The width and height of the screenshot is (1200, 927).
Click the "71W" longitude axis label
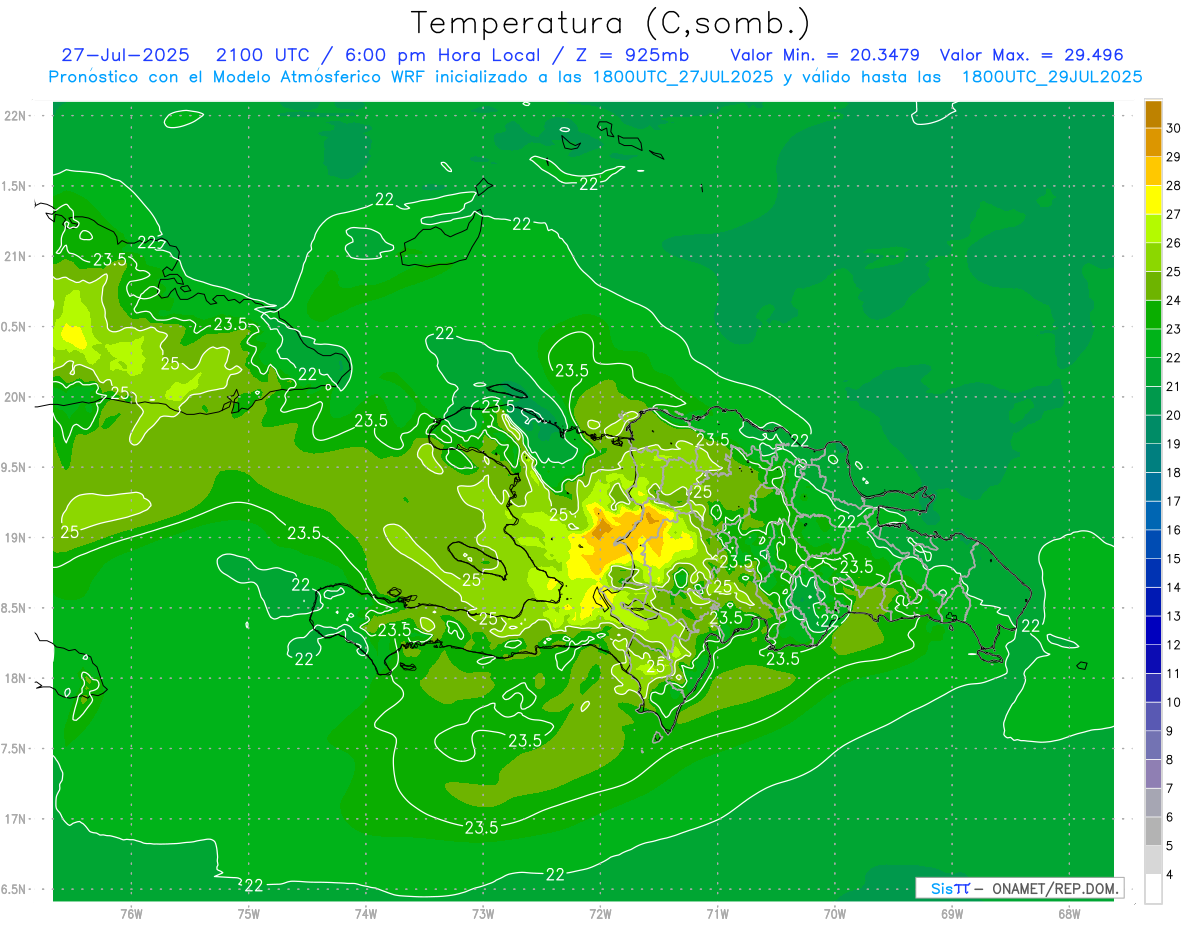[717, 914]
